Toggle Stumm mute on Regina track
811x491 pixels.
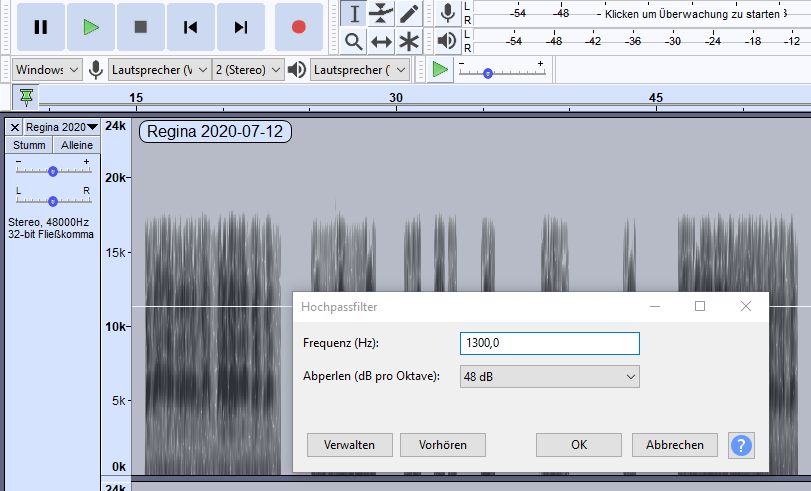(x=29, y=145)
